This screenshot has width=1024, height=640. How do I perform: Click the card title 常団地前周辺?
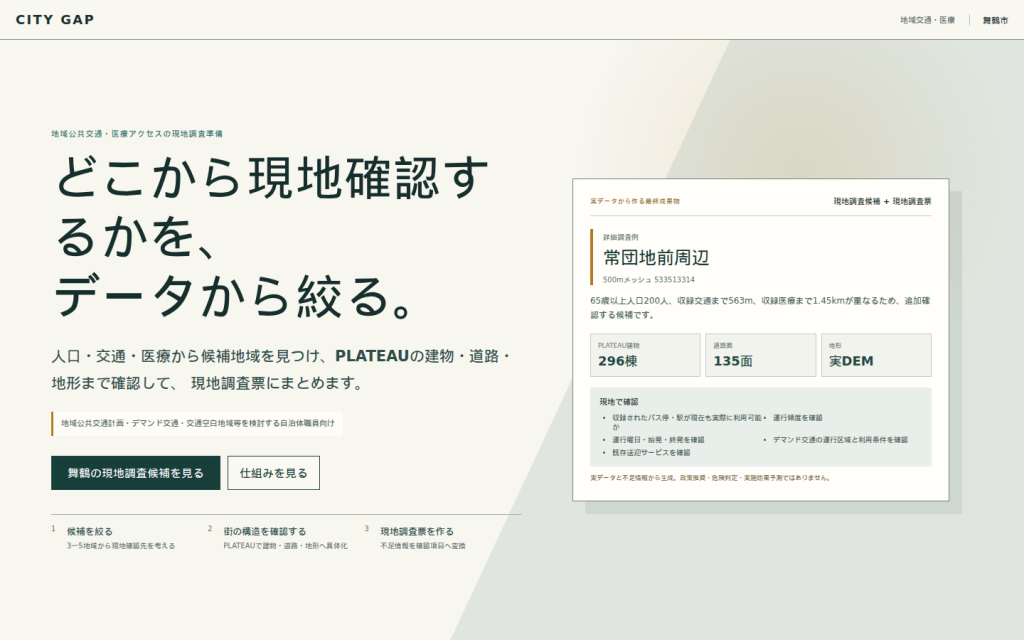tap(656, 257)
